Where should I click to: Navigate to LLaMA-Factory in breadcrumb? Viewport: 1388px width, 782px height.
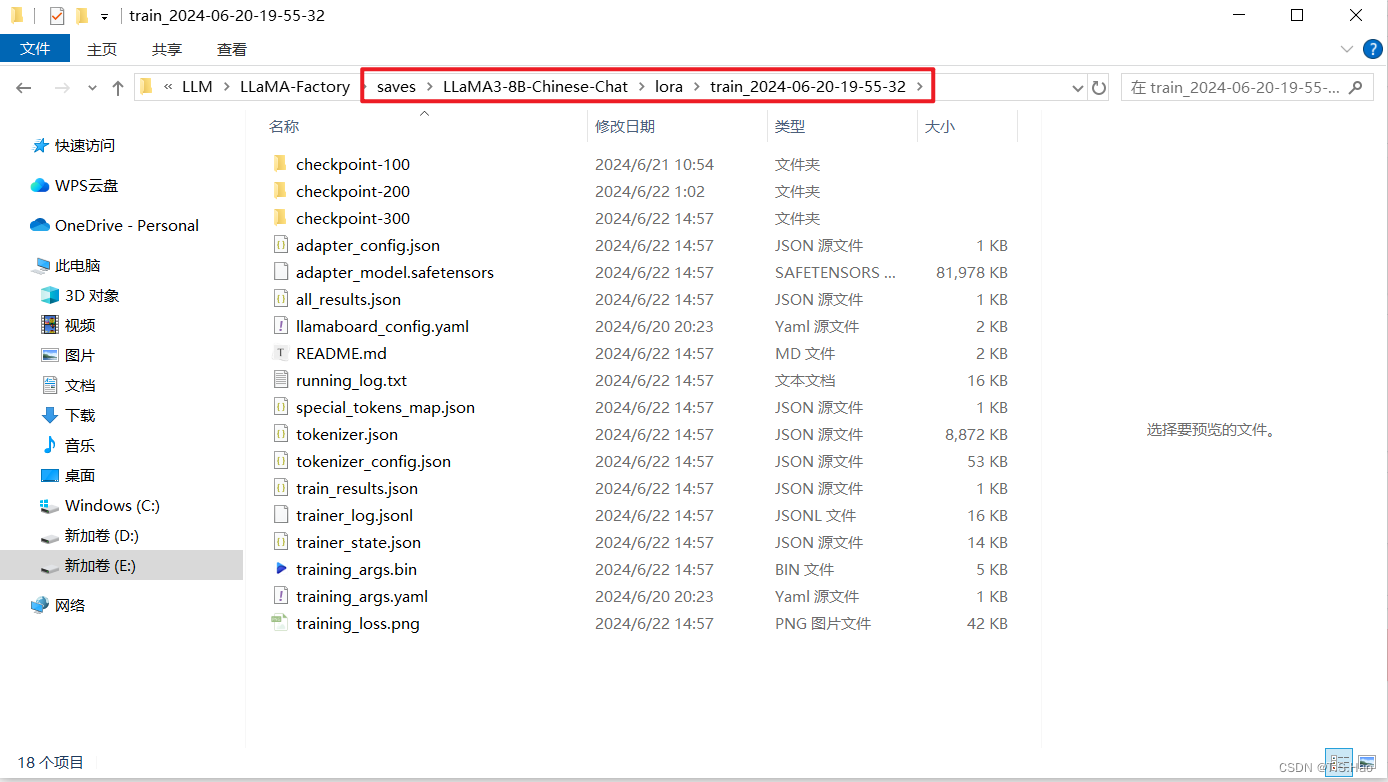[295, 87]
